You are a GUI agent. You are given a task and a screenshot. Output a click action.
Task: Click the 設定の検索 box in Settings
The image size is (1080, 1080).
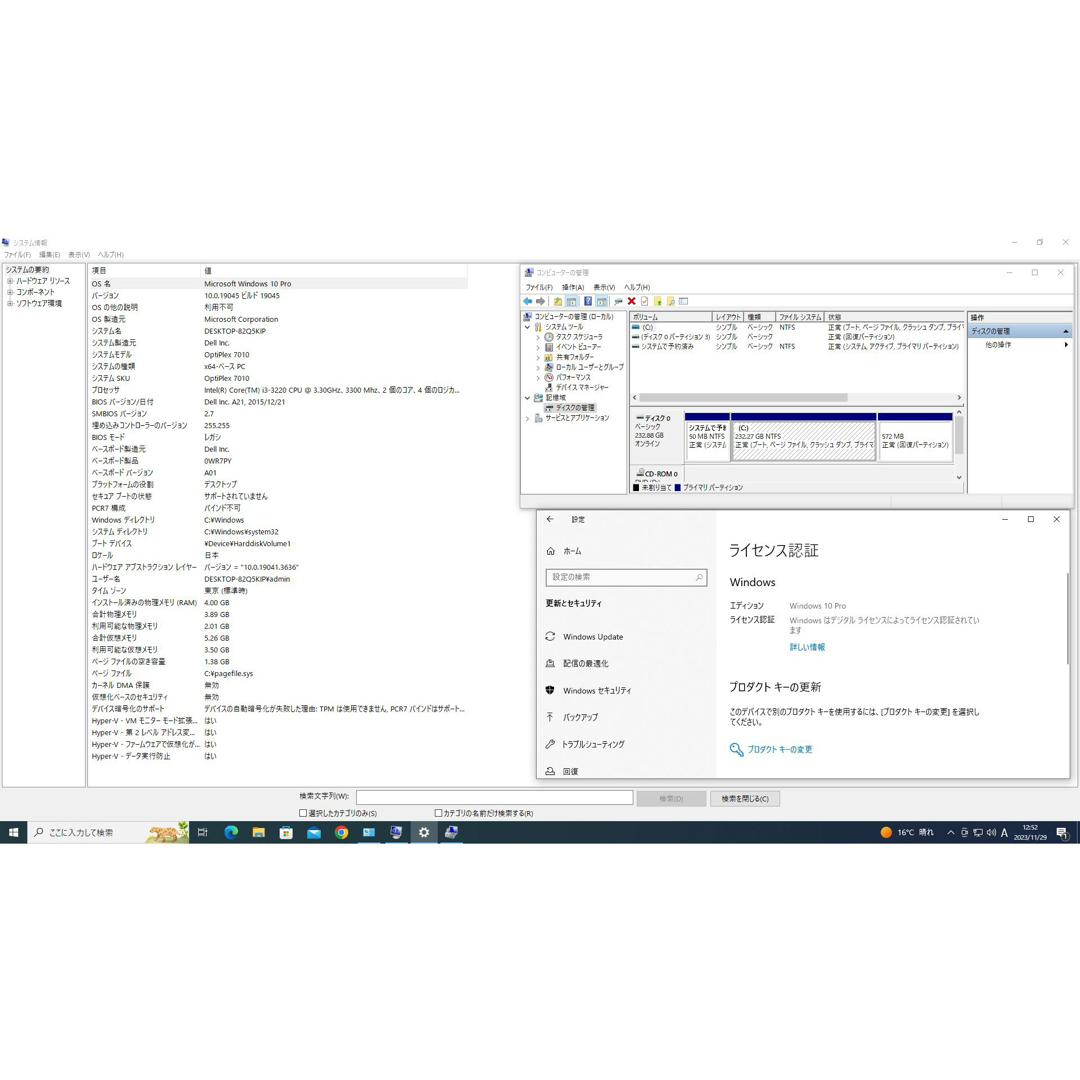626,577
